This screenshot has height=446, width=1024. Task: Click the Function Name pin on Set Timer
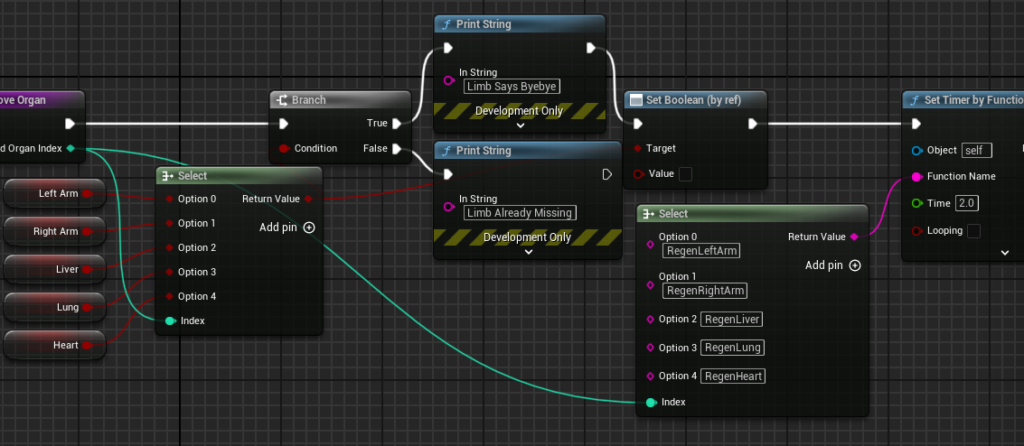point(916,176)
